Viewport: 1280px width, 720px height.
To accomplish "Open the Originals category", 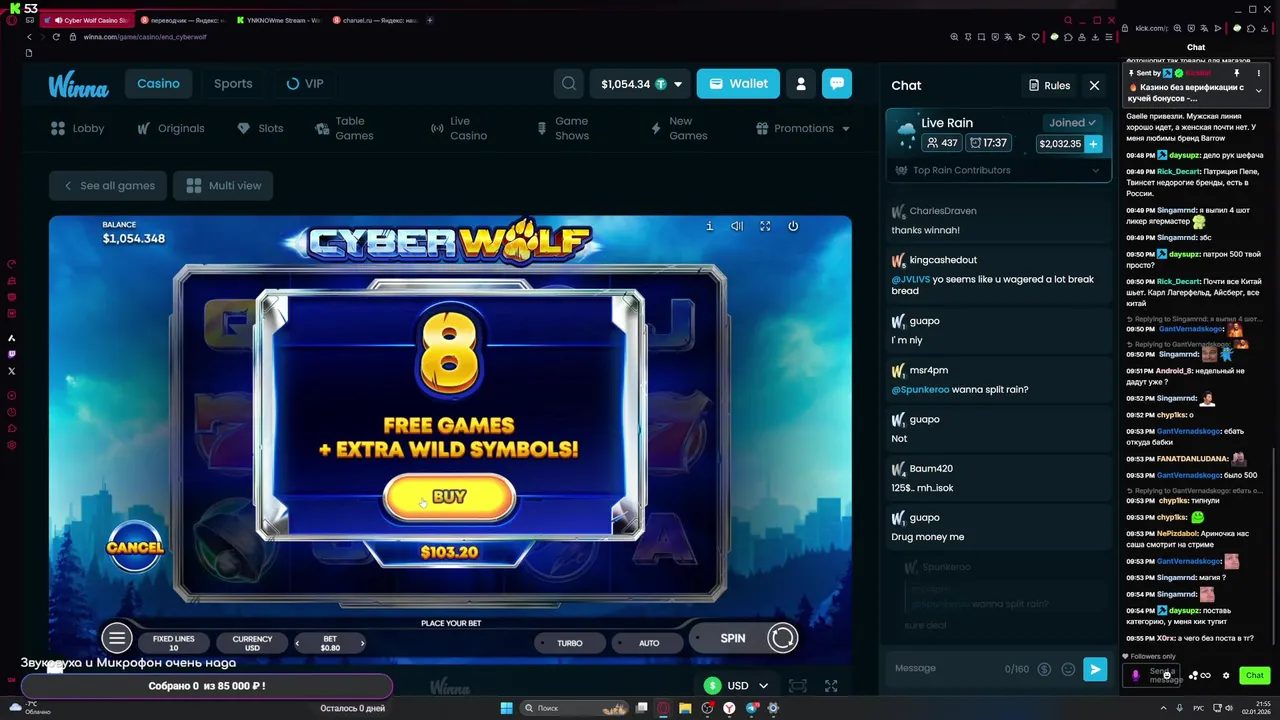I will click(x=170, y=128).
